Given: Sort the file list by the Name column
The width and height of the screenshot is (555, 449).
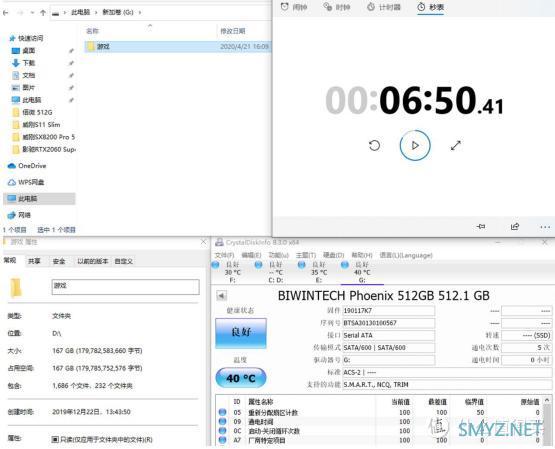Looking at the screenshot, I should 92,31.
